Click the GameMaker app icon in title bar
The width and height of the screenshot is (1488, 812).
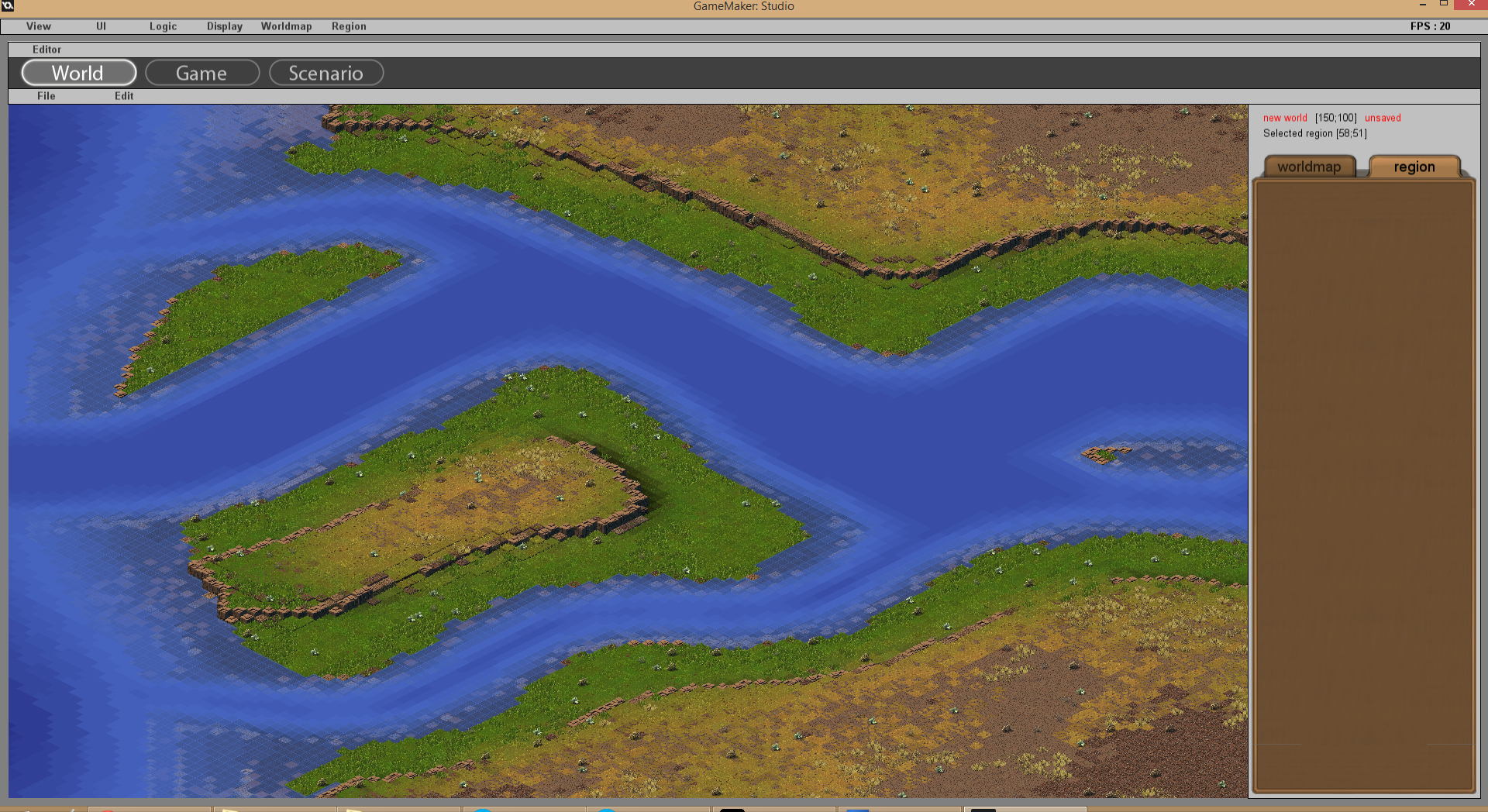(8, 5)
